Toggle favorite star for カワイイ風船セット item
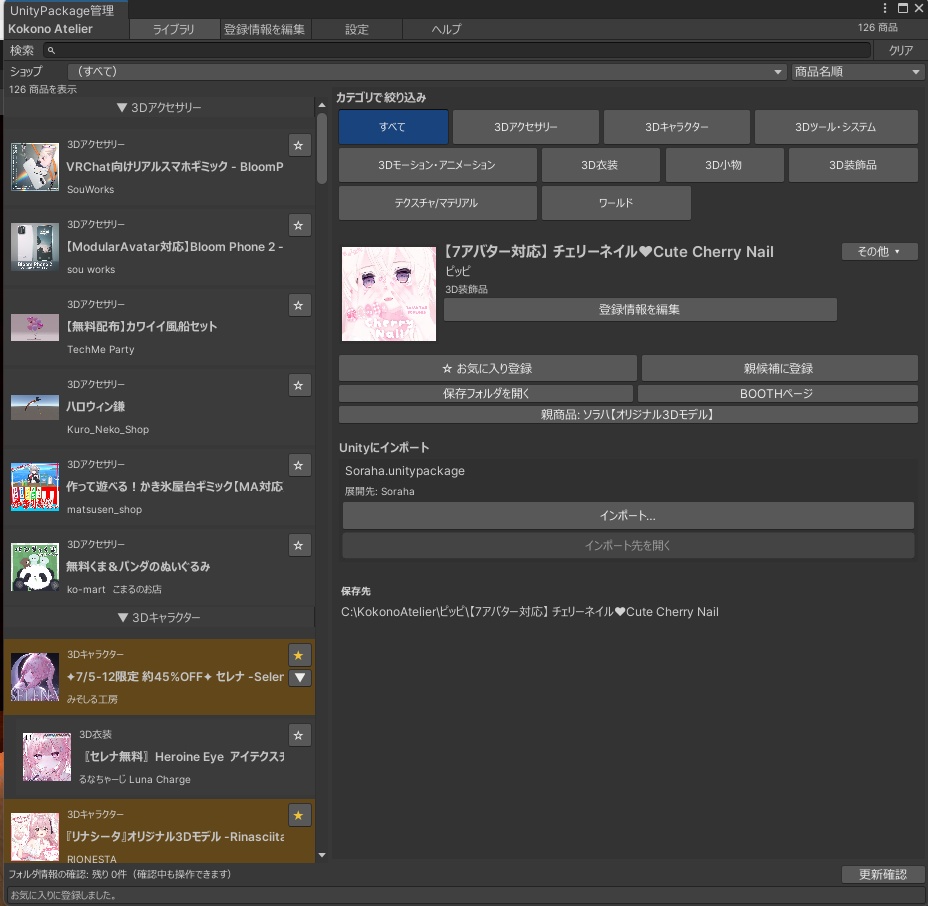 pyautogui.click(x=299, y=305)
